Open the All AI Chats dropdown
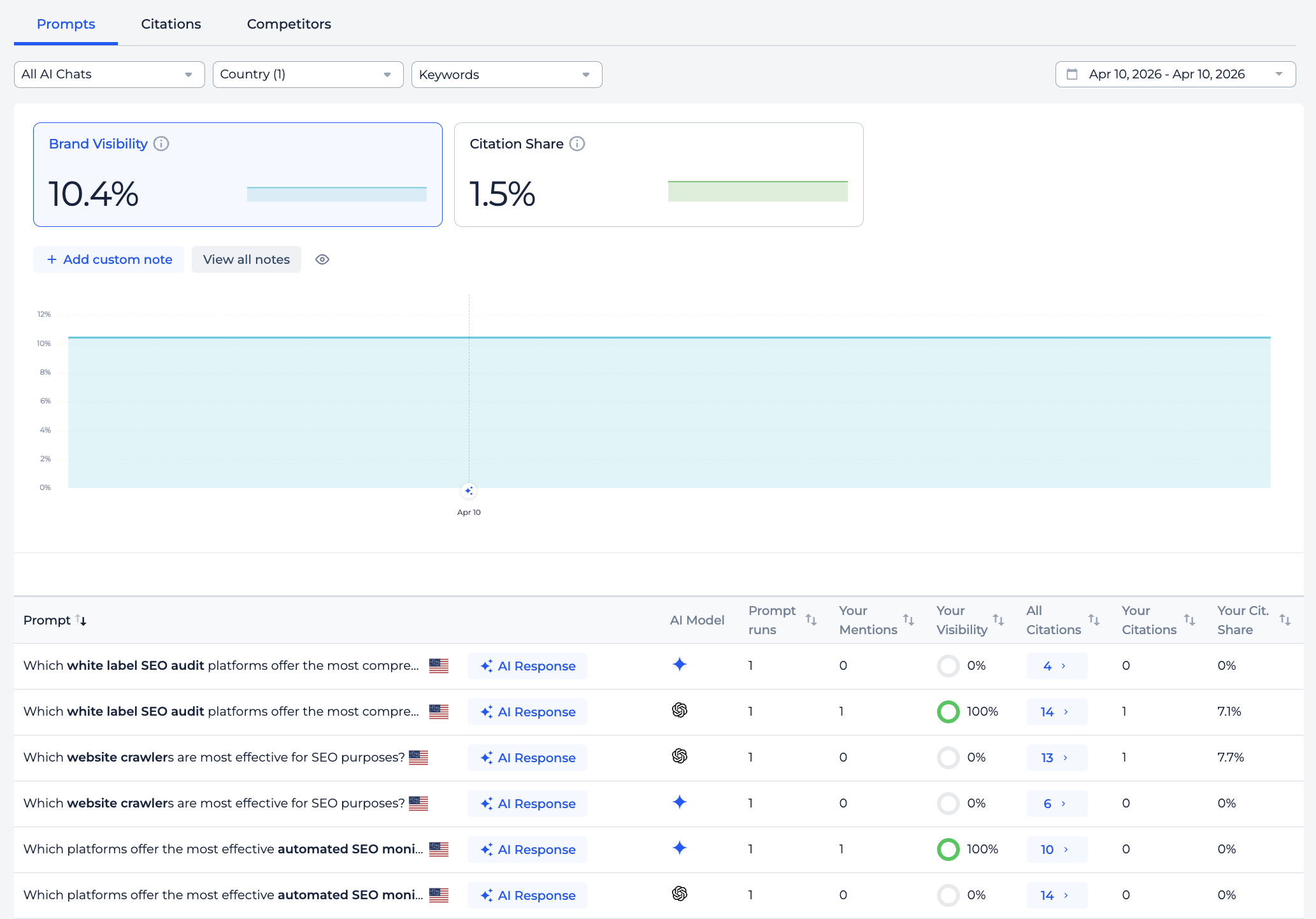Viewport: 1316px width, 919px height. coord(109,75)
